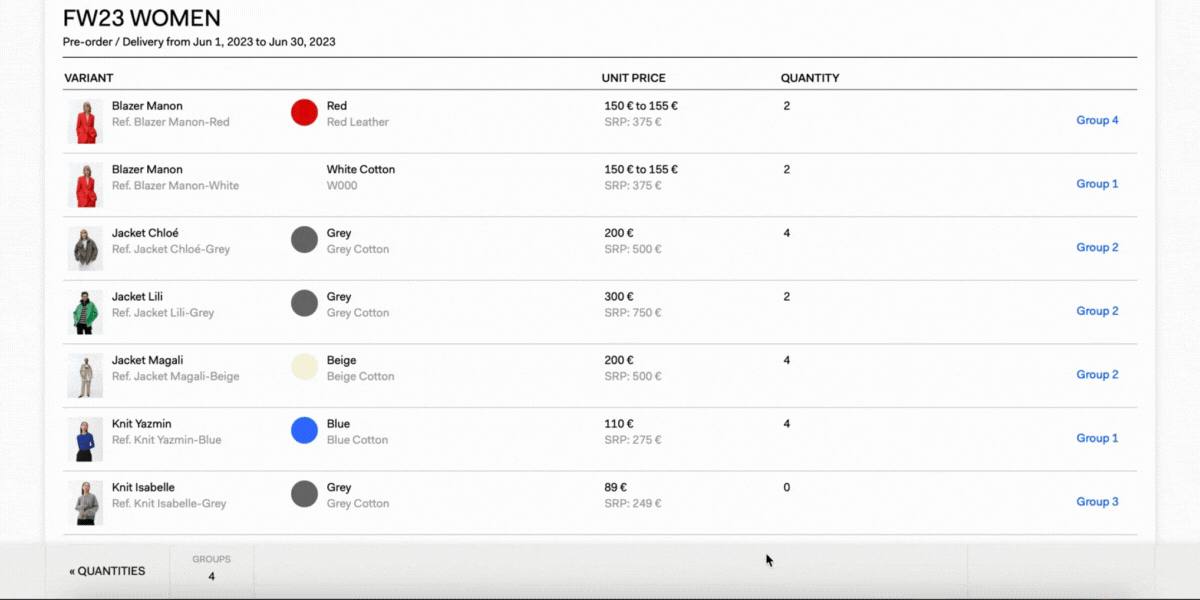Click the GROUPS 4 counter in the bottom bar
This screenshot has height=600, width=1200.
(x=211, y=568)
